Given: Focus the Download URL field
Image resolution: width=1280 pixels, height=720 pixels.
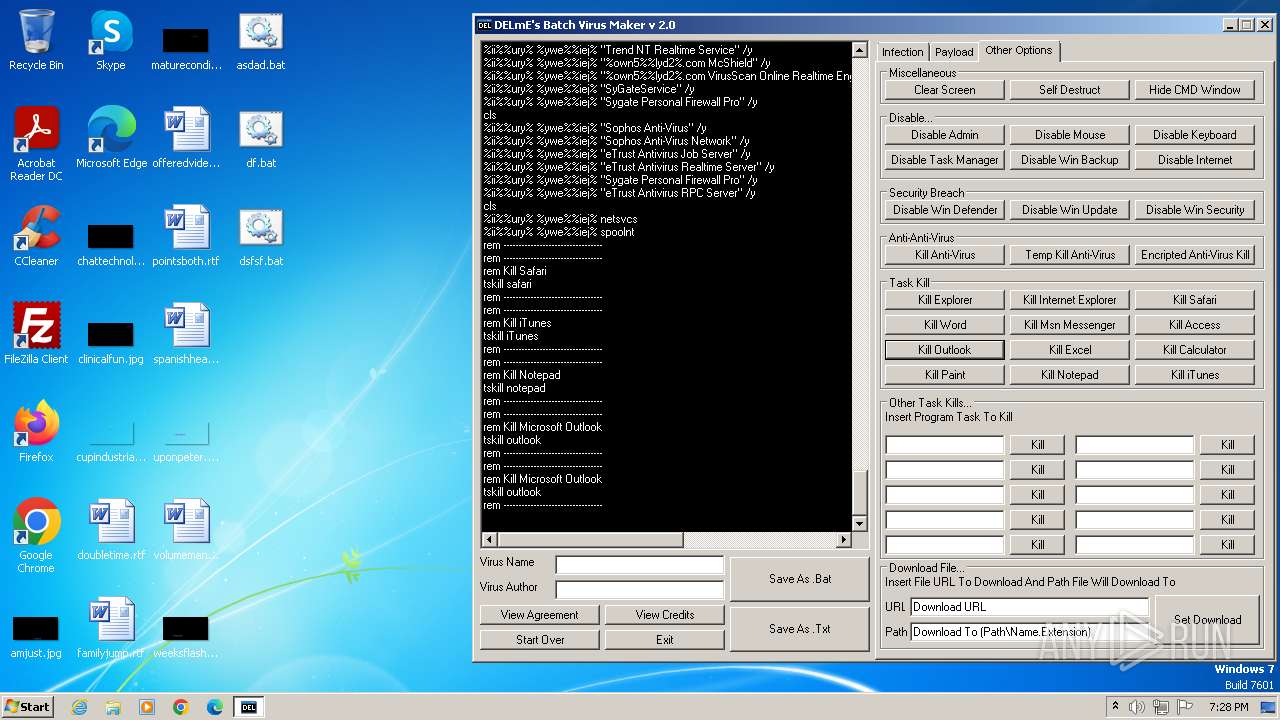Looking at the screenshot, I should (1029, 607).
